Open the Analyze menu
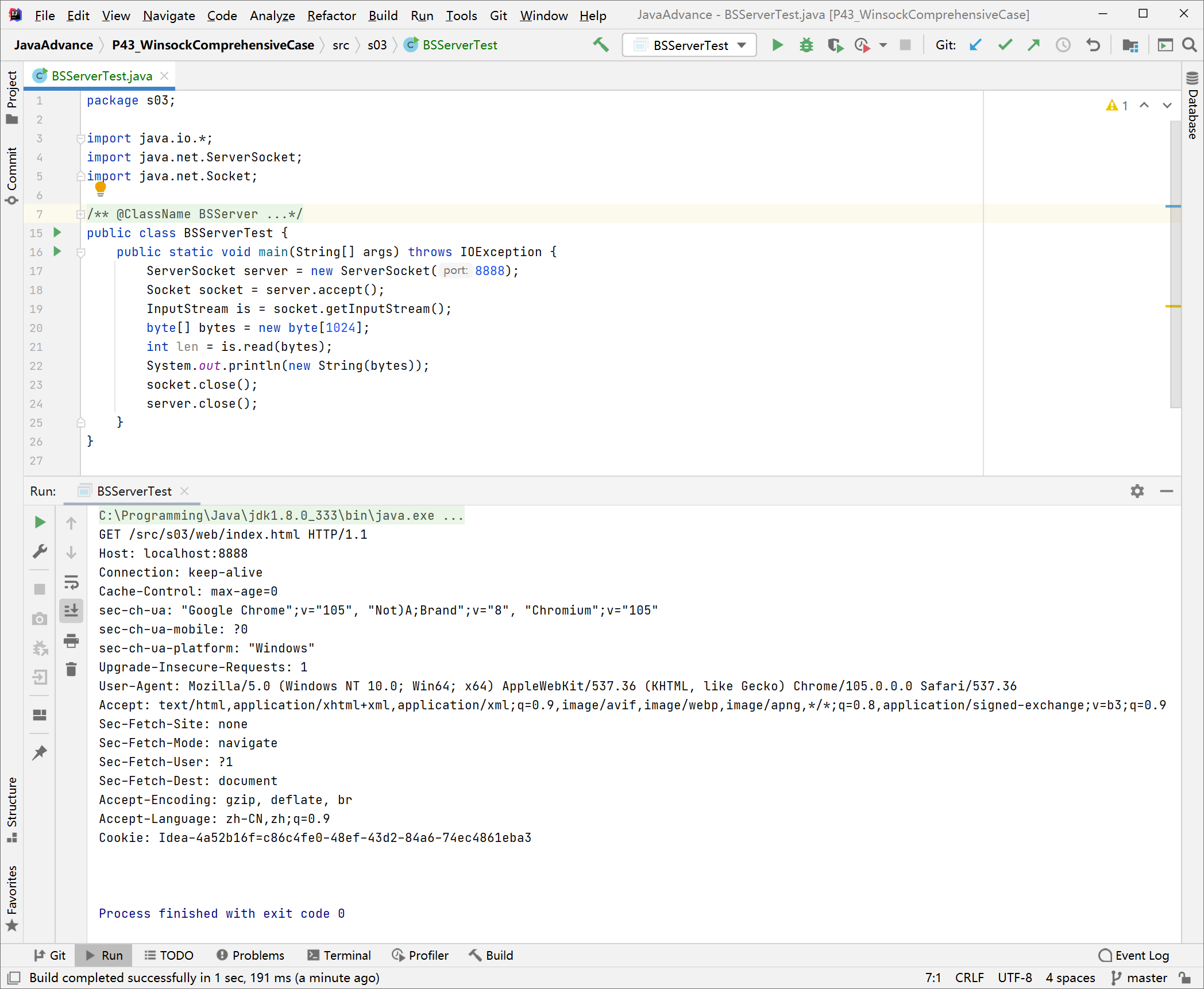The height and width of the screenshot is (989, 1204). [x=272, y=16]
